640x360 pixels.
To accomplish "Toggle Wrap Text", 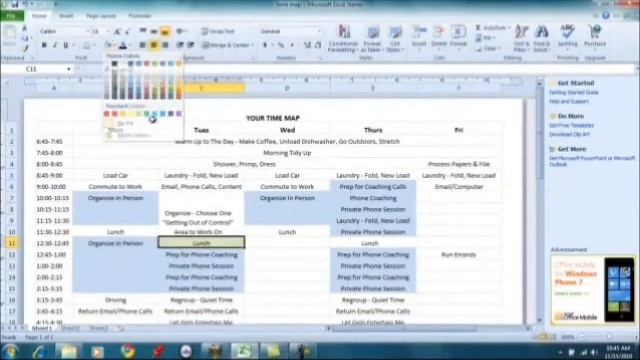I will click(x=218, y=31).
